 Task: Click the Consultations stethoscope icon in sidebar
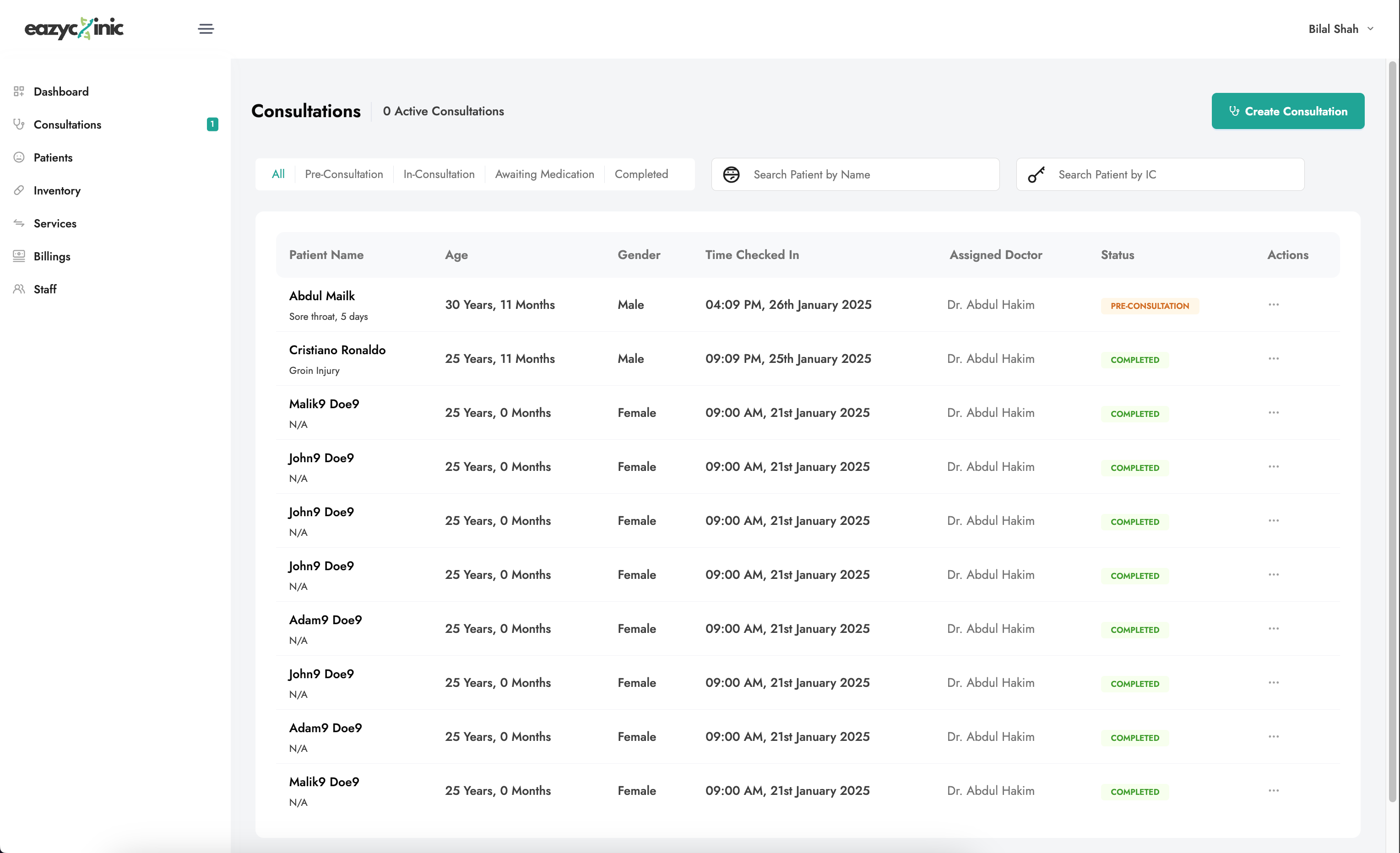pos(19,124)
